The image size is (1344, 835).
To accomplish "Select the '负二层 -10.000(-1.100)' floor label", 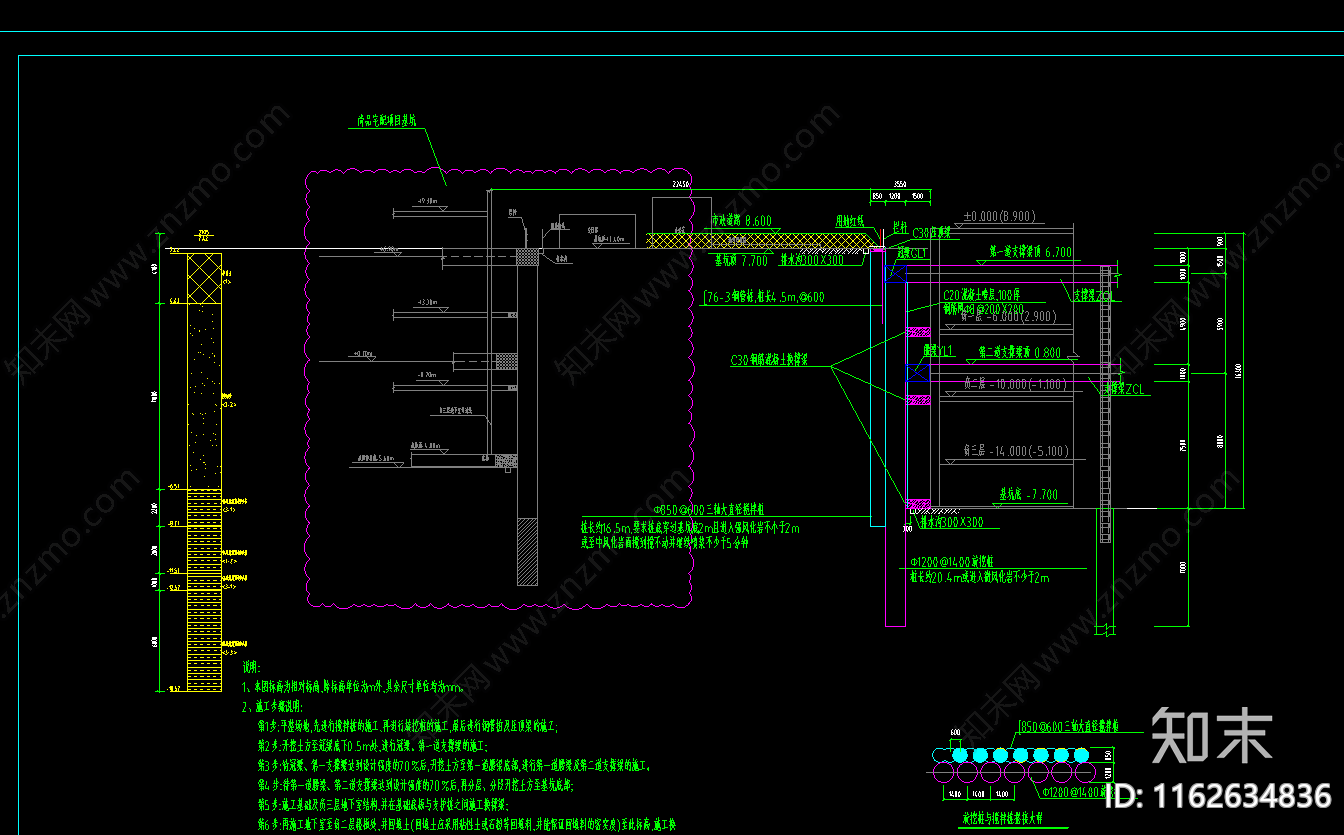I will coord(1016,385).
